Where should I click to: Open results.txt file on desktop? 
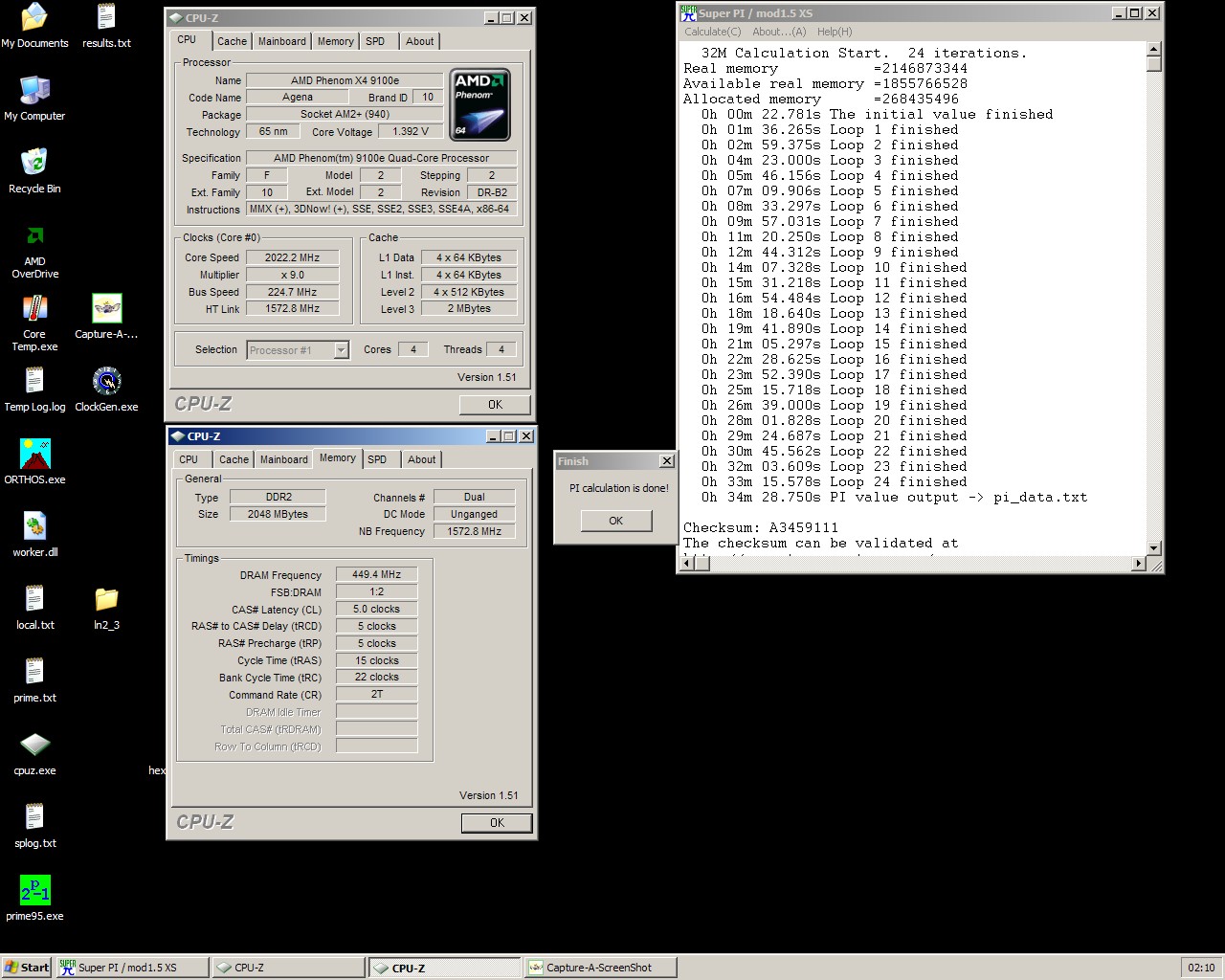coord(106,26)
